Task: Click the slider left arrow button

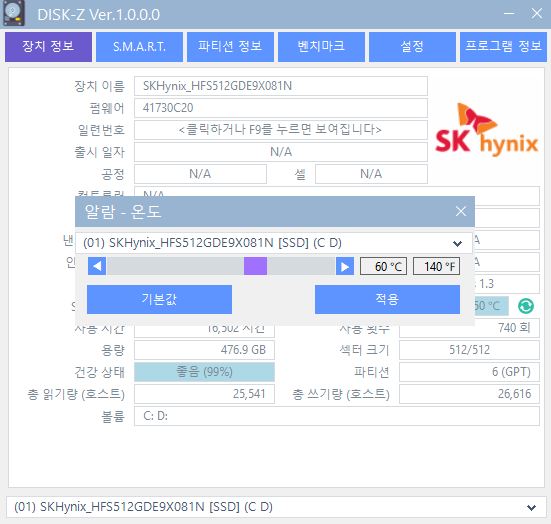Action: click(97, 266)
